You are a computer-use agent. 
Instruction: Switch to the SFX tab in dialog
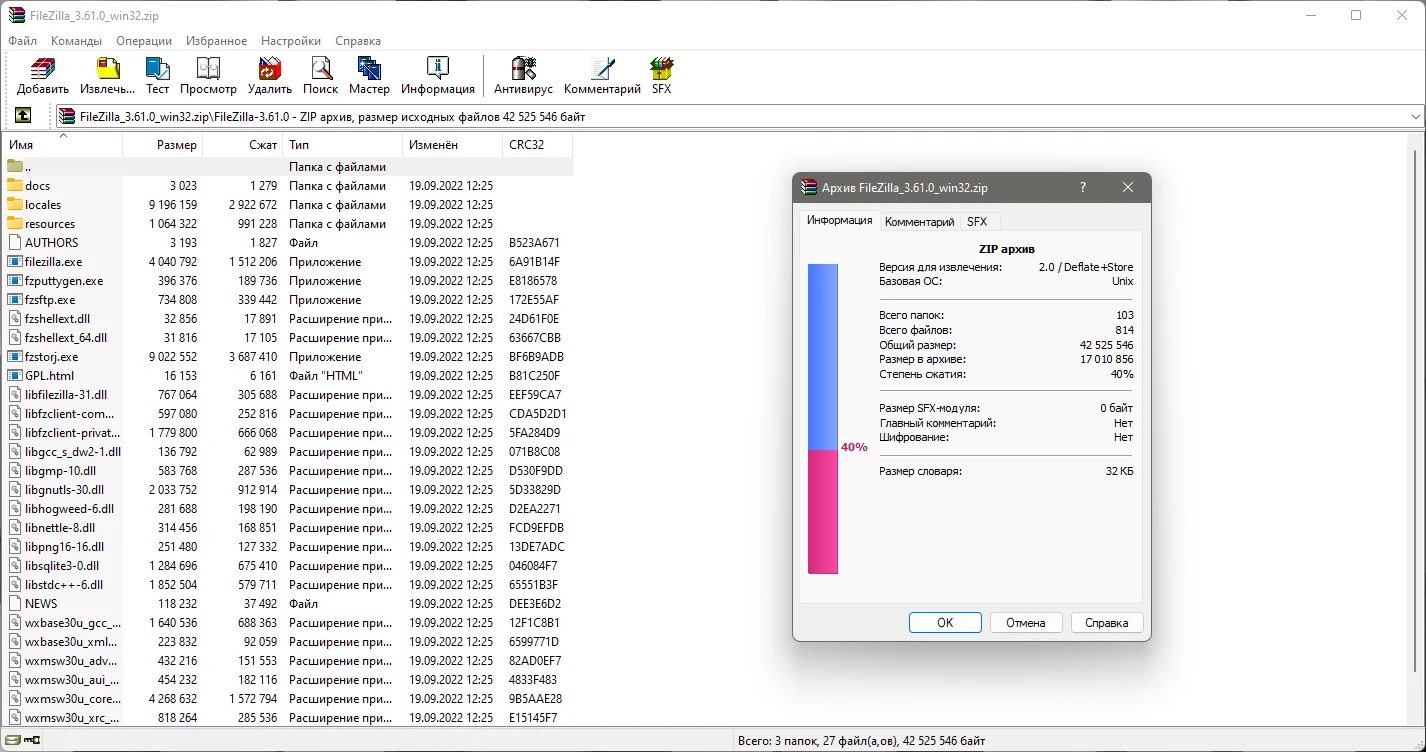(x=977, y=222)
